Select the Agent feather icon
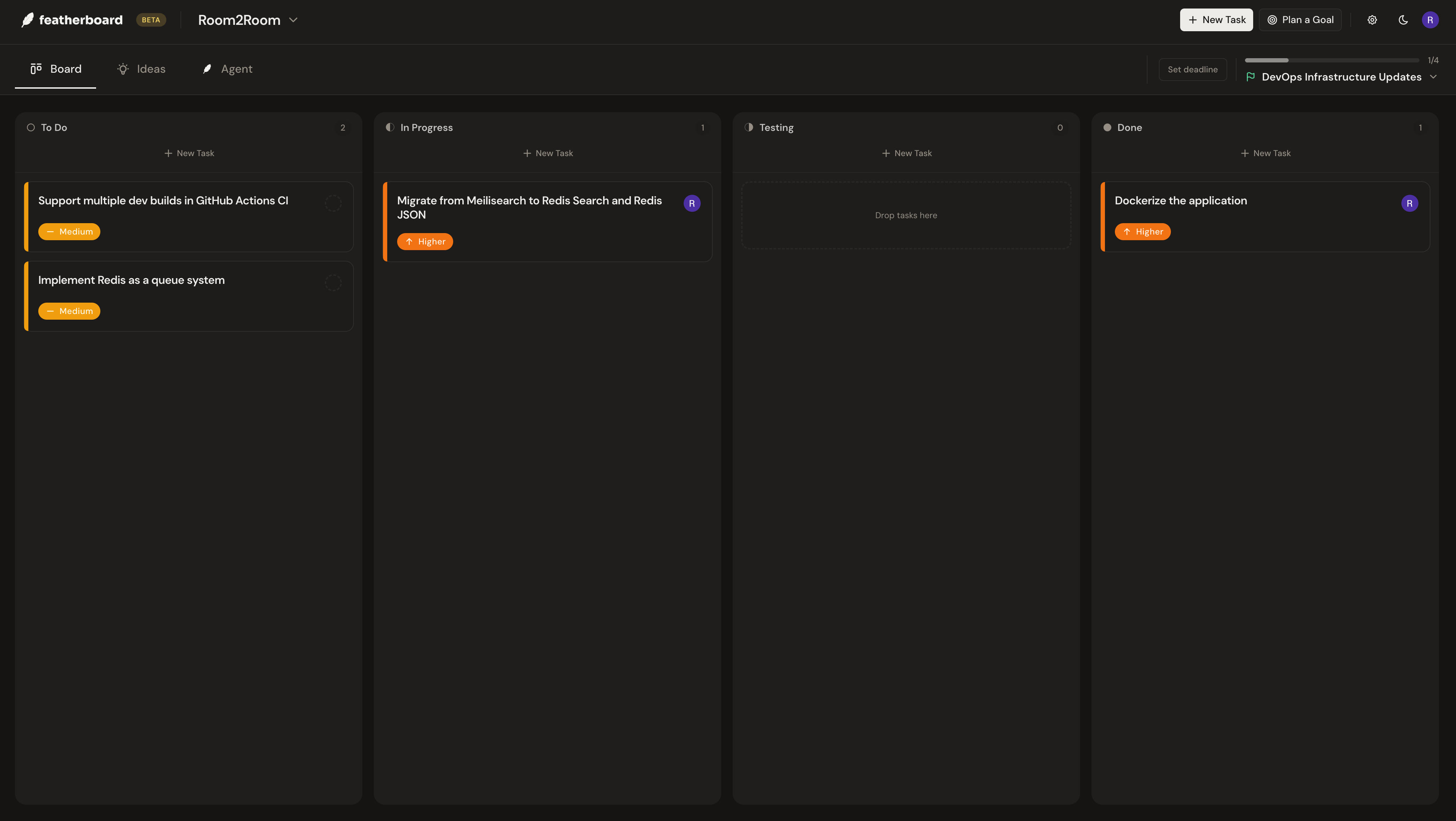The image size is (1456, 821). [x=207, y=68]
